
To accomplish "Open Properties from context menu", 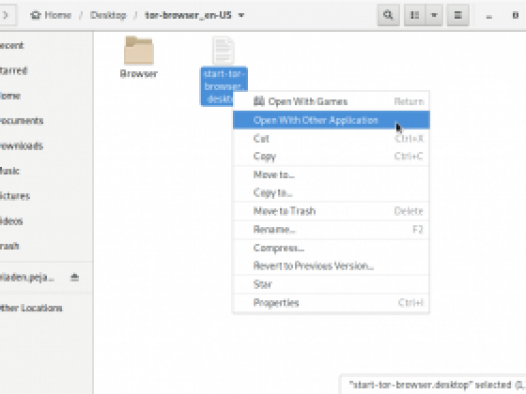I will pos(331,303).
